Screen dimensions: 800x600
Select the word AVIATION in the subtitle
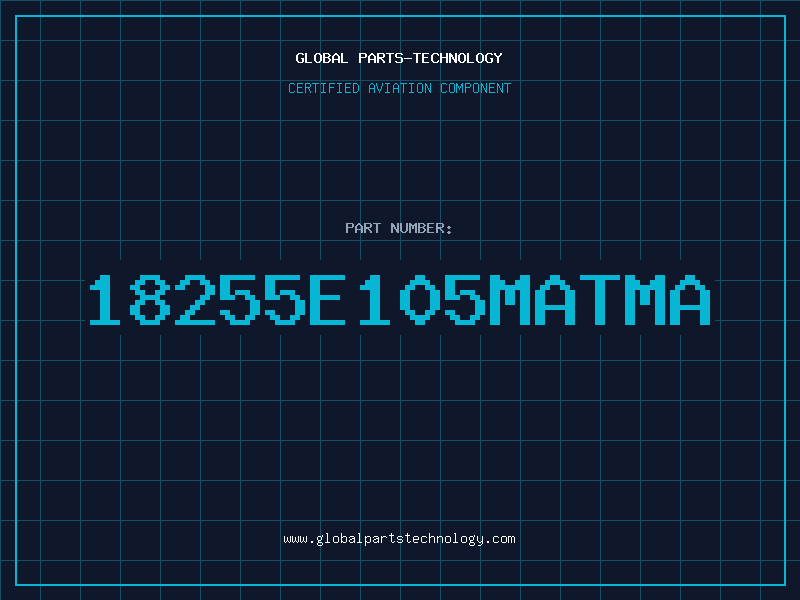point(399,88)
